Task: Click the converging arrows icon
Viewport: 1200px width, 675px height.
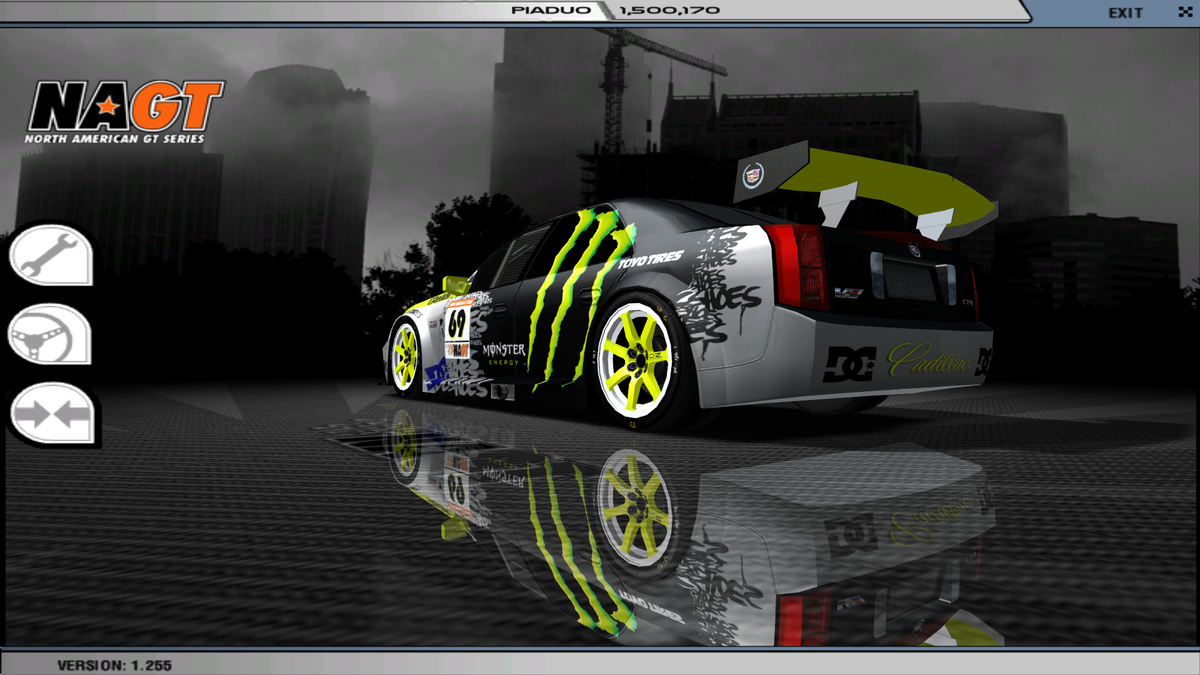Action: [x=52, y=413]
